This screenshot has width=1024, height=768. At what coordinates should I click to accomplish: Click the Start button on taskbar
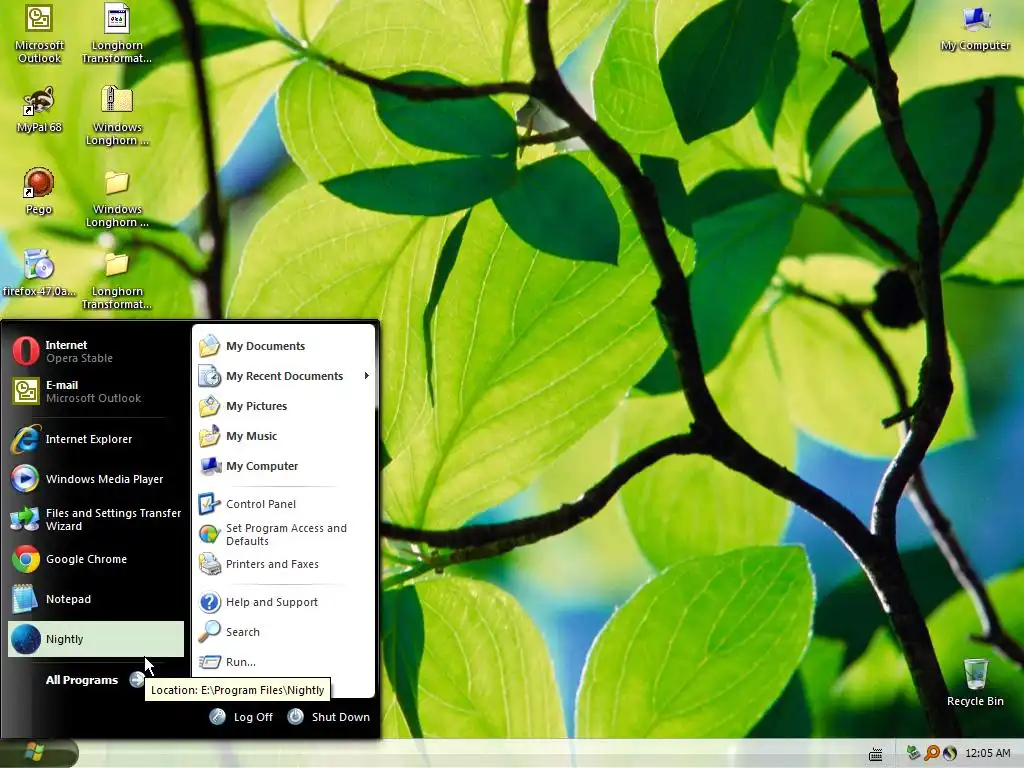pos(39,753)
